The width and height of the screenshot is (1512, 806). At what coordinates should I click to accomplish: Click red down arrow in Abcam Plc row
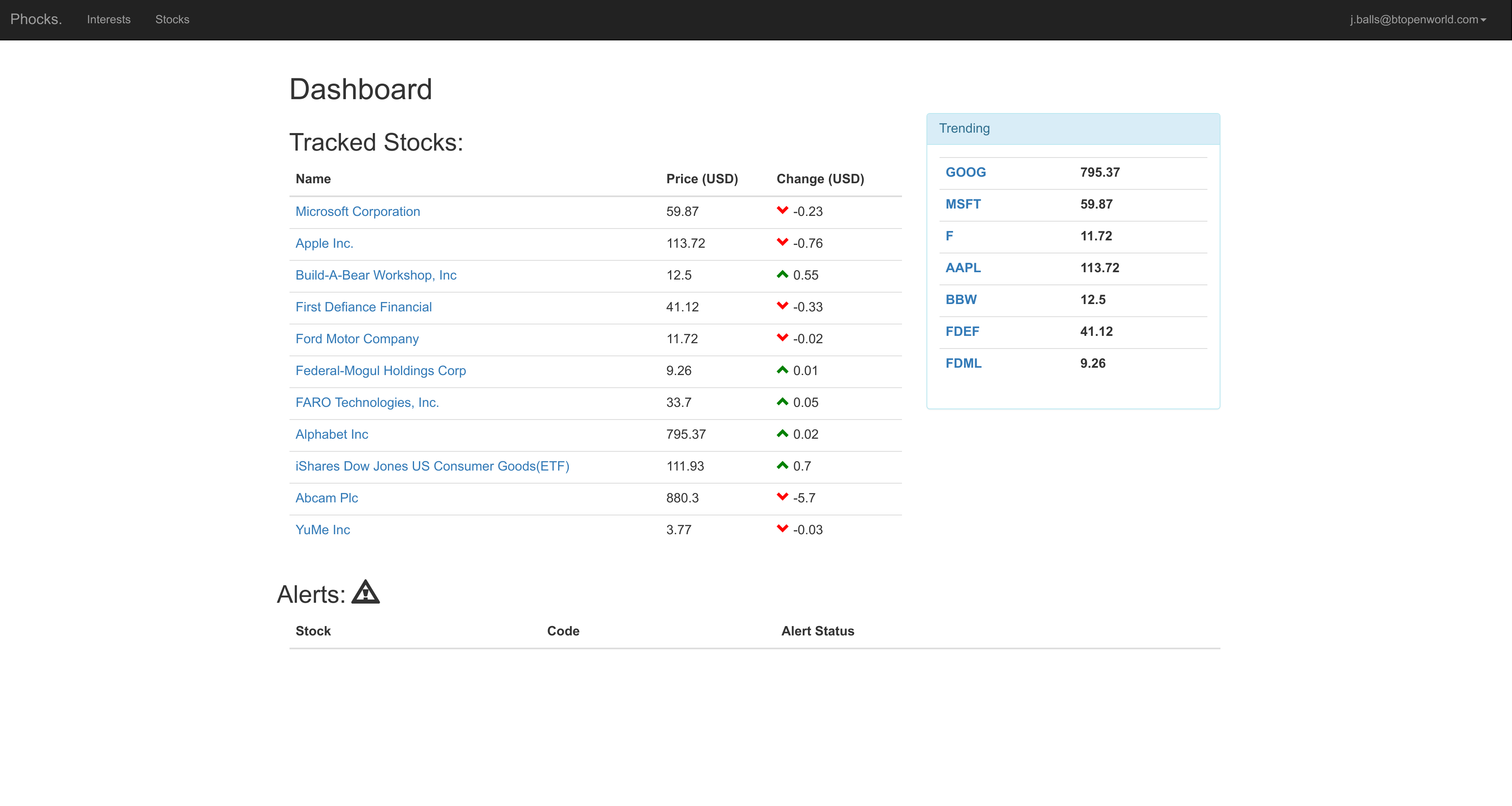click(782, 497)
